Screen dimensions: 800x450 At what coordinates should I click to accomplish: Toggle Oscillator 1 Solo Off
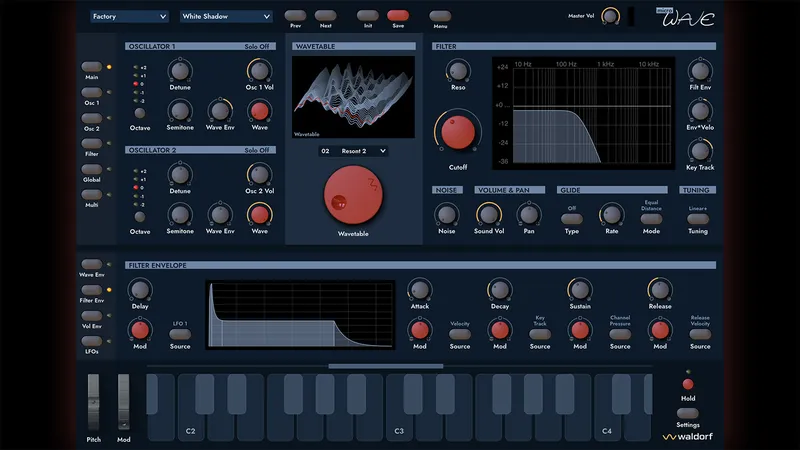256,46
